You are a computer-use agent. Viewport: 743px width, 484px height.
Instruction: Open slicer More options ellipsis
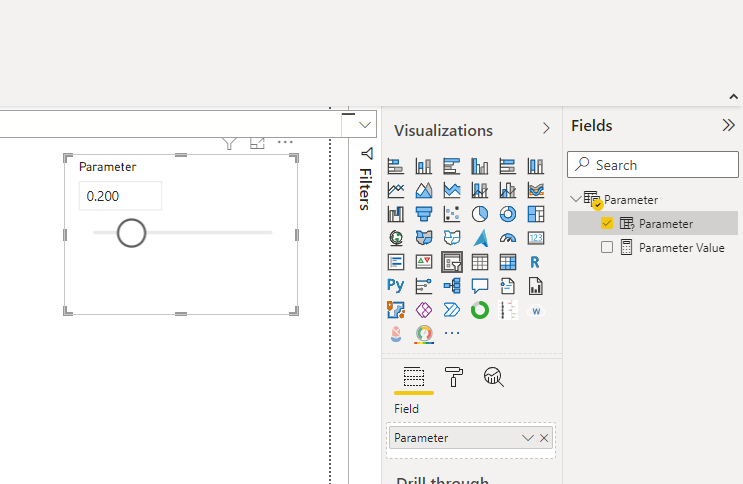[x=285, y=142]
